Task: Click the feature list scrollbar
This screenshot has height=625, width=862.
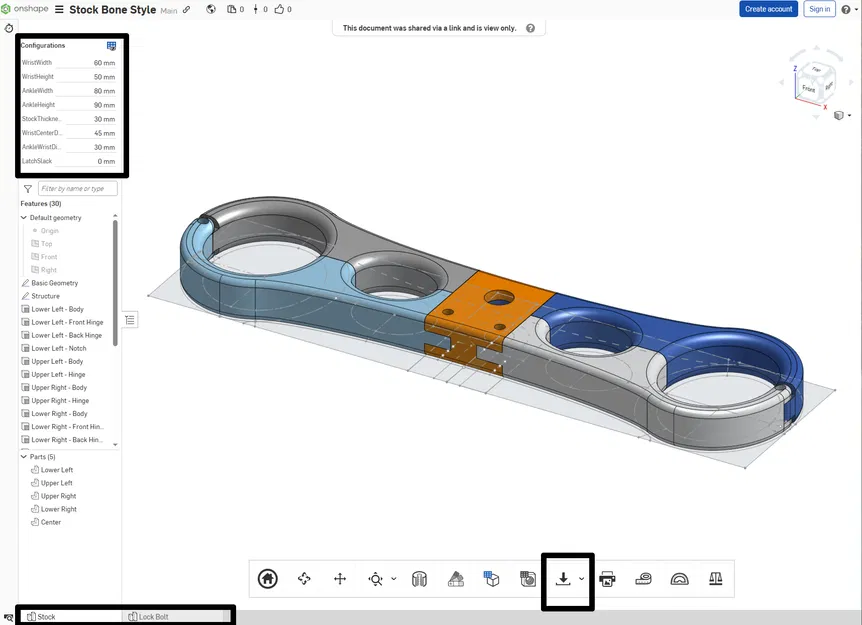Action: click(x=115, y=283)
